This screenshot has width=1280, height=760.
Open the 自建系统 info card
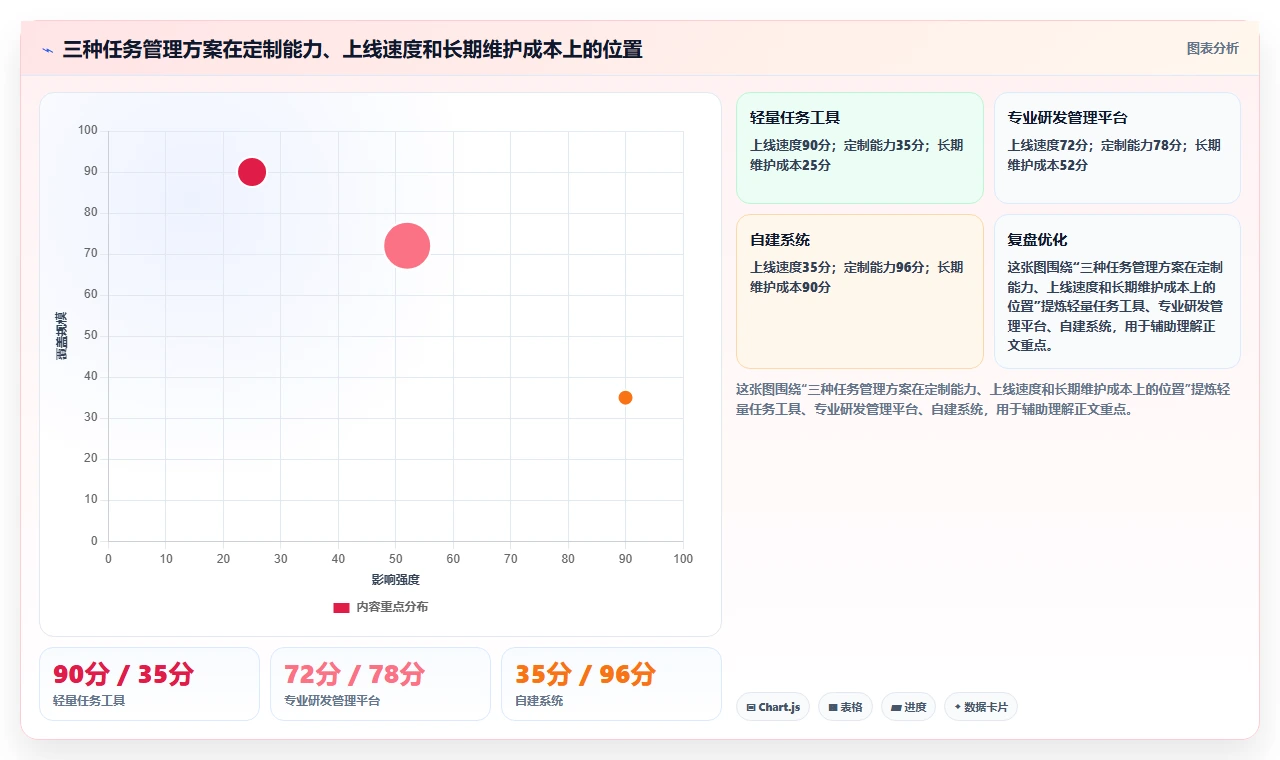(860, 292)
